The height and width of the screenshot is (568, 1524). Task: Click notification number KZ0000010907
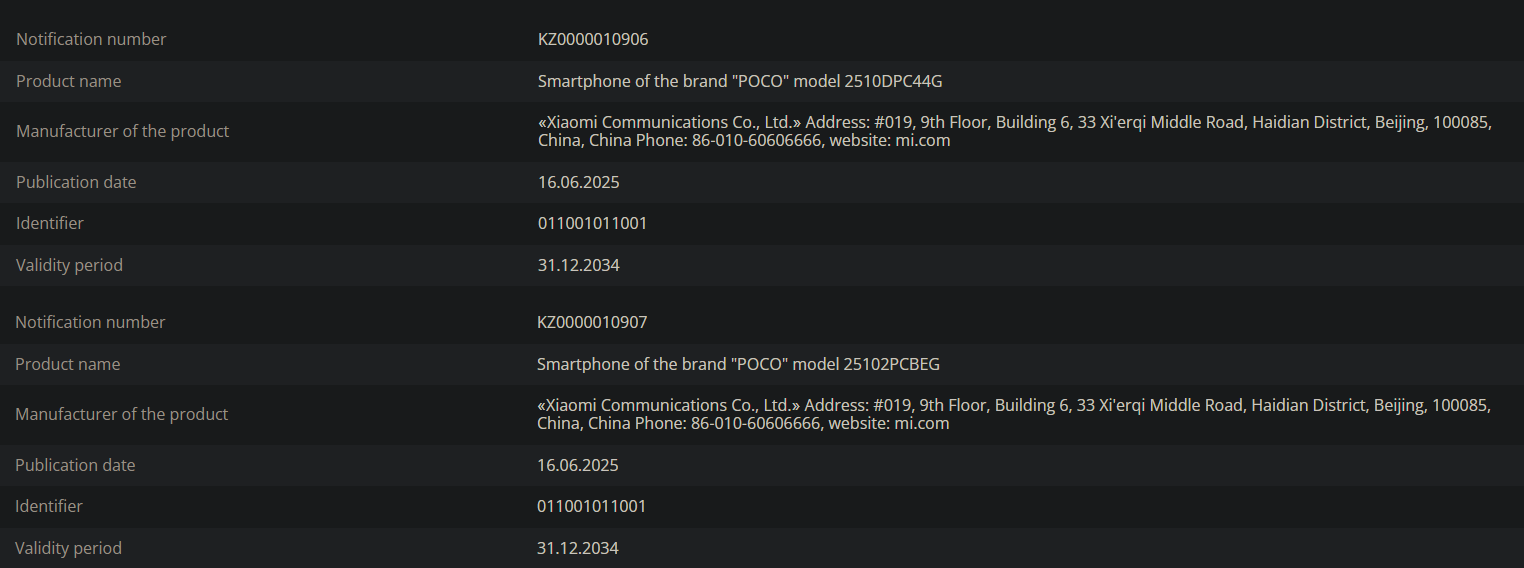[x=592, y=322]
